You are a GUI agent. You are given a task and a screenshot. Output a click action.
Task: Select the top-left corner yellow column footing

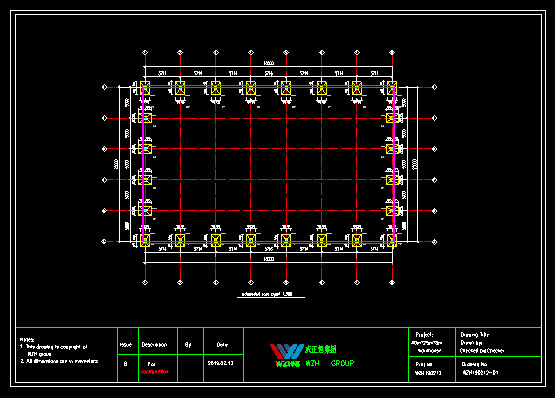tap(145, 88)
